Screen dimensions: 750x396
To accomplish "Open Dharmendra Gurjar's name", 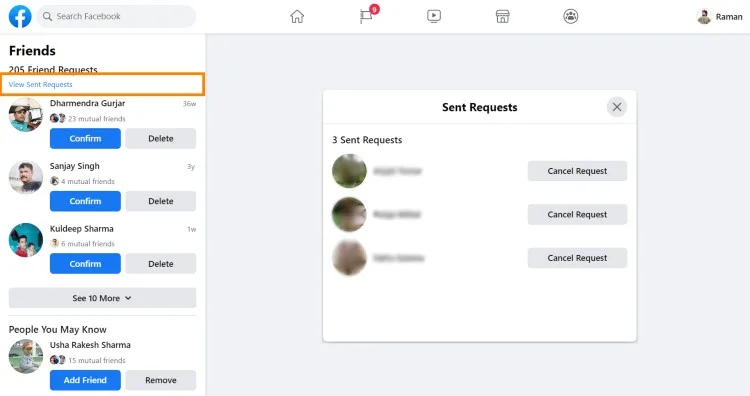I will pos(88,103).
